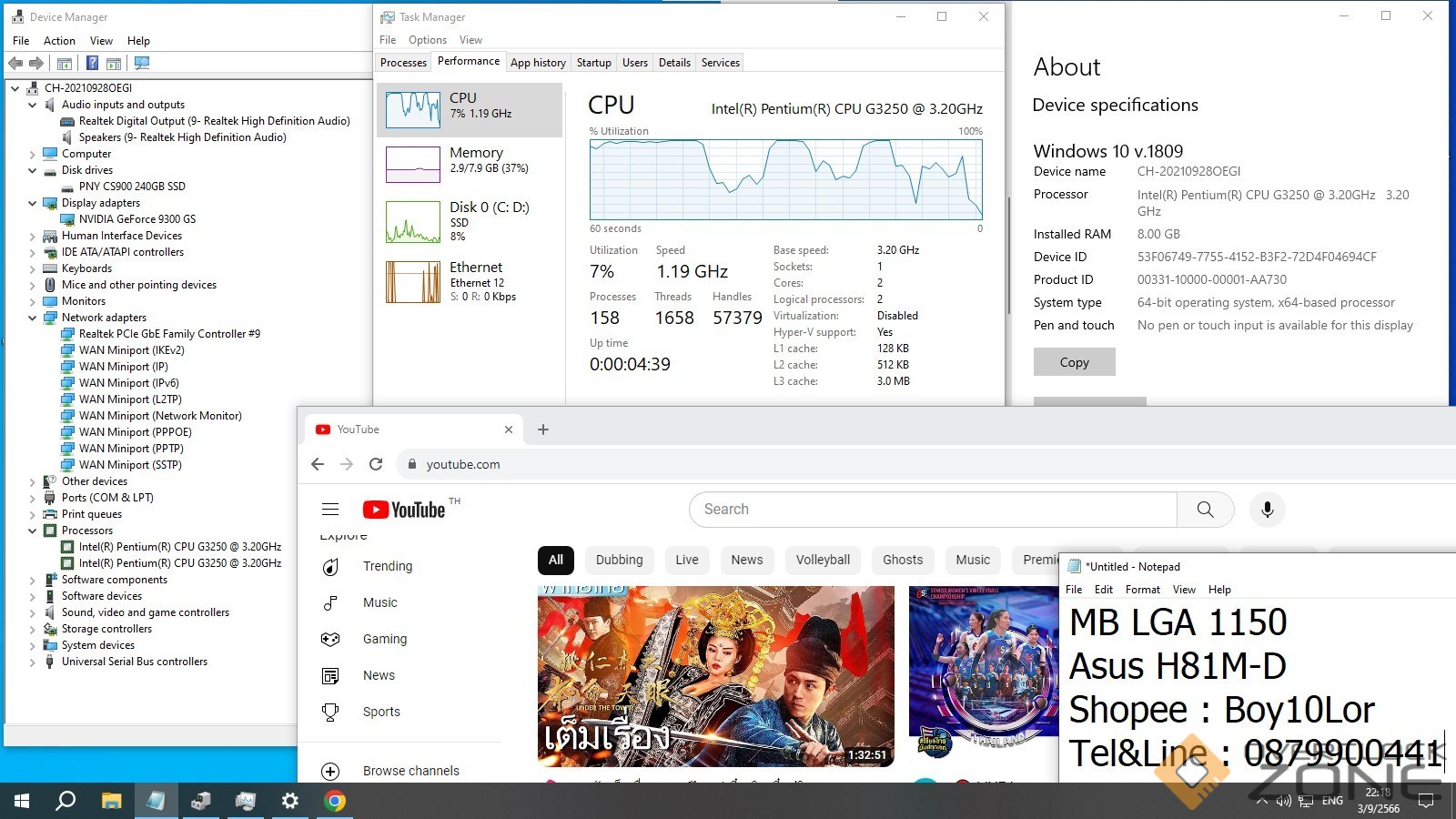Viewport: 1456px width, 819px height.
Task: Switch to the Startup tab in Task Manager
Action: coord(593,63)
